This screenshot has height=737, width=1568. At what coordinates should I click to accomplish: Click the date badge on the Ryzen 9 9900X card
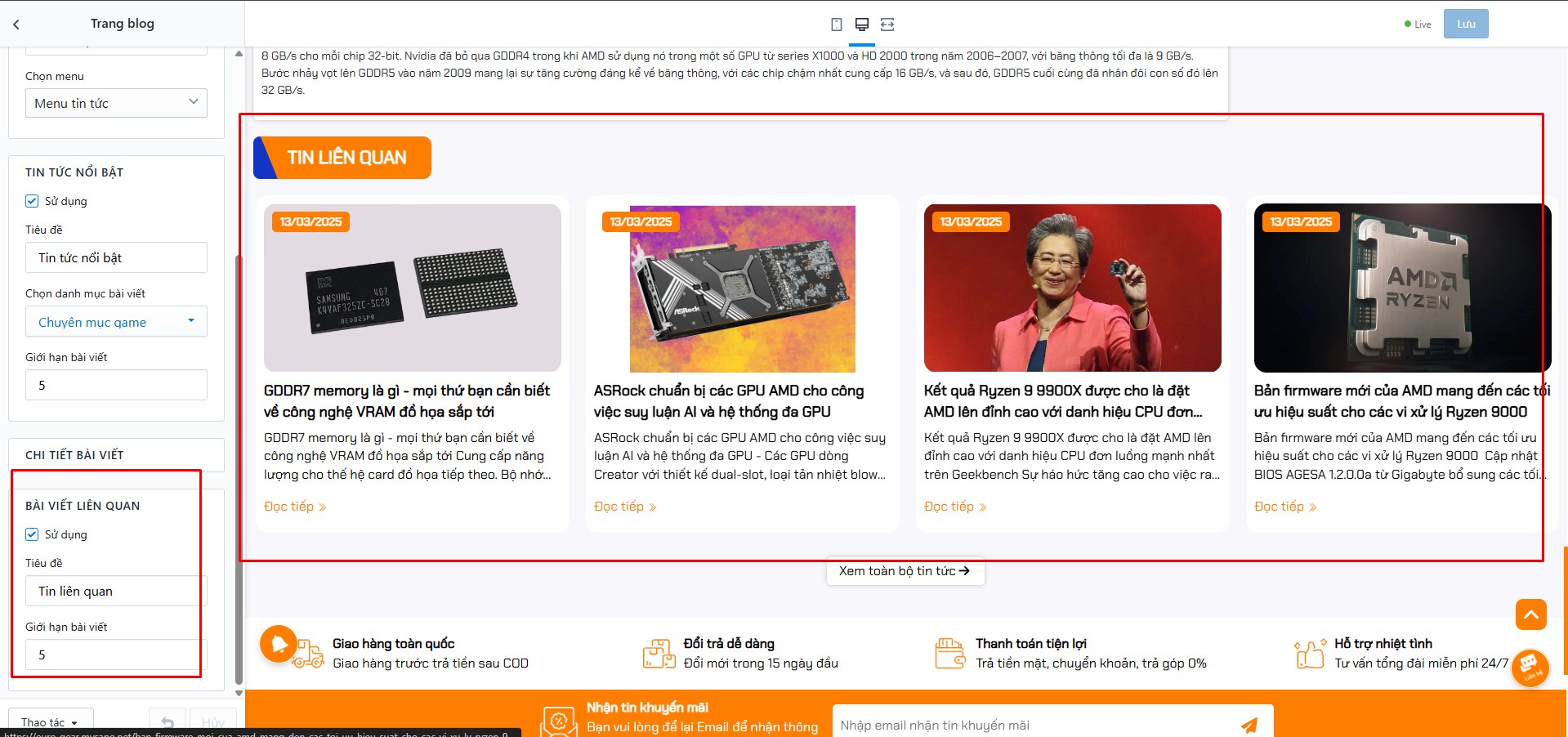click(x=972, y=221)
